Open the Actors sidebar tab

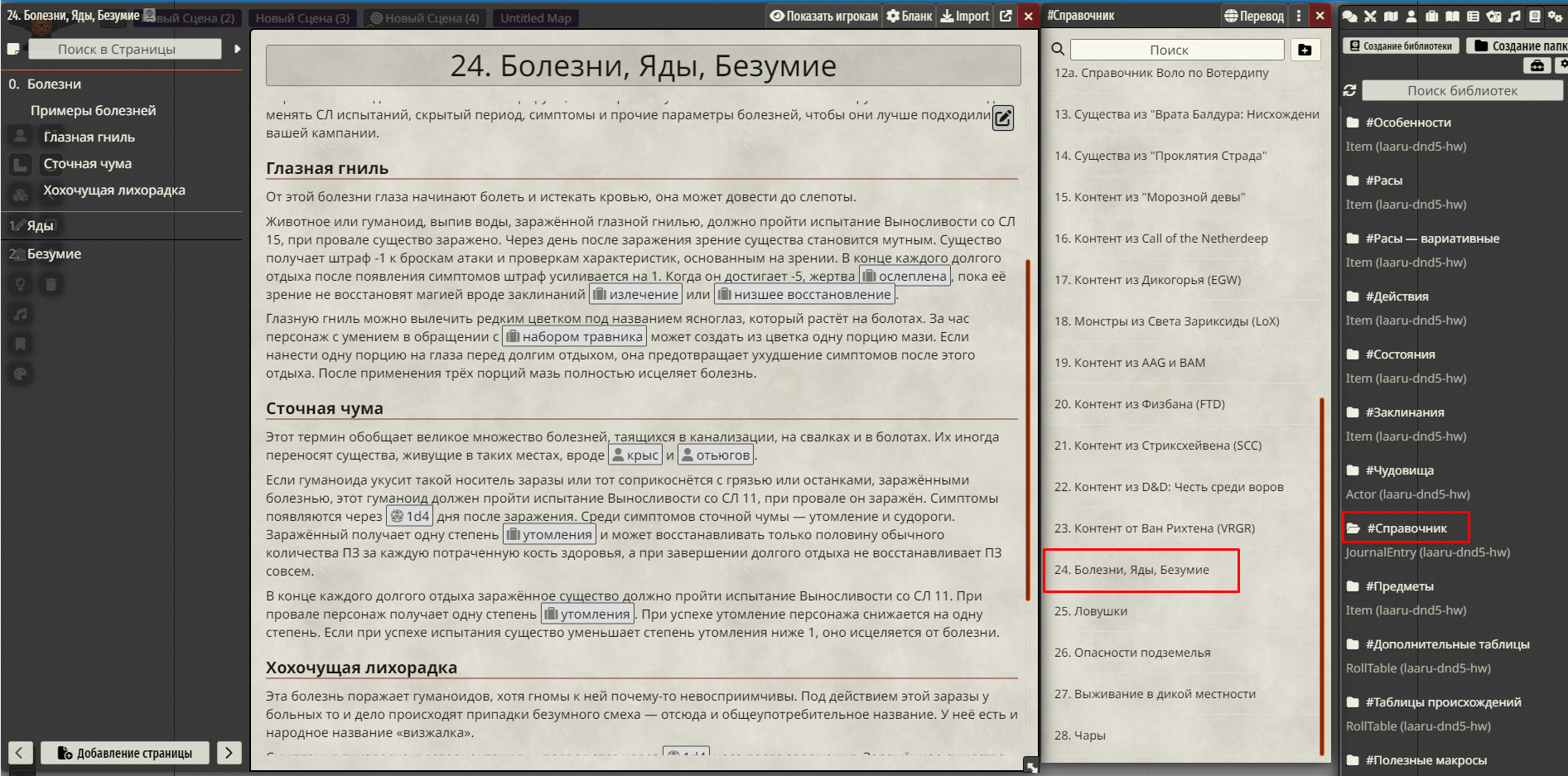click(1411, 16)
